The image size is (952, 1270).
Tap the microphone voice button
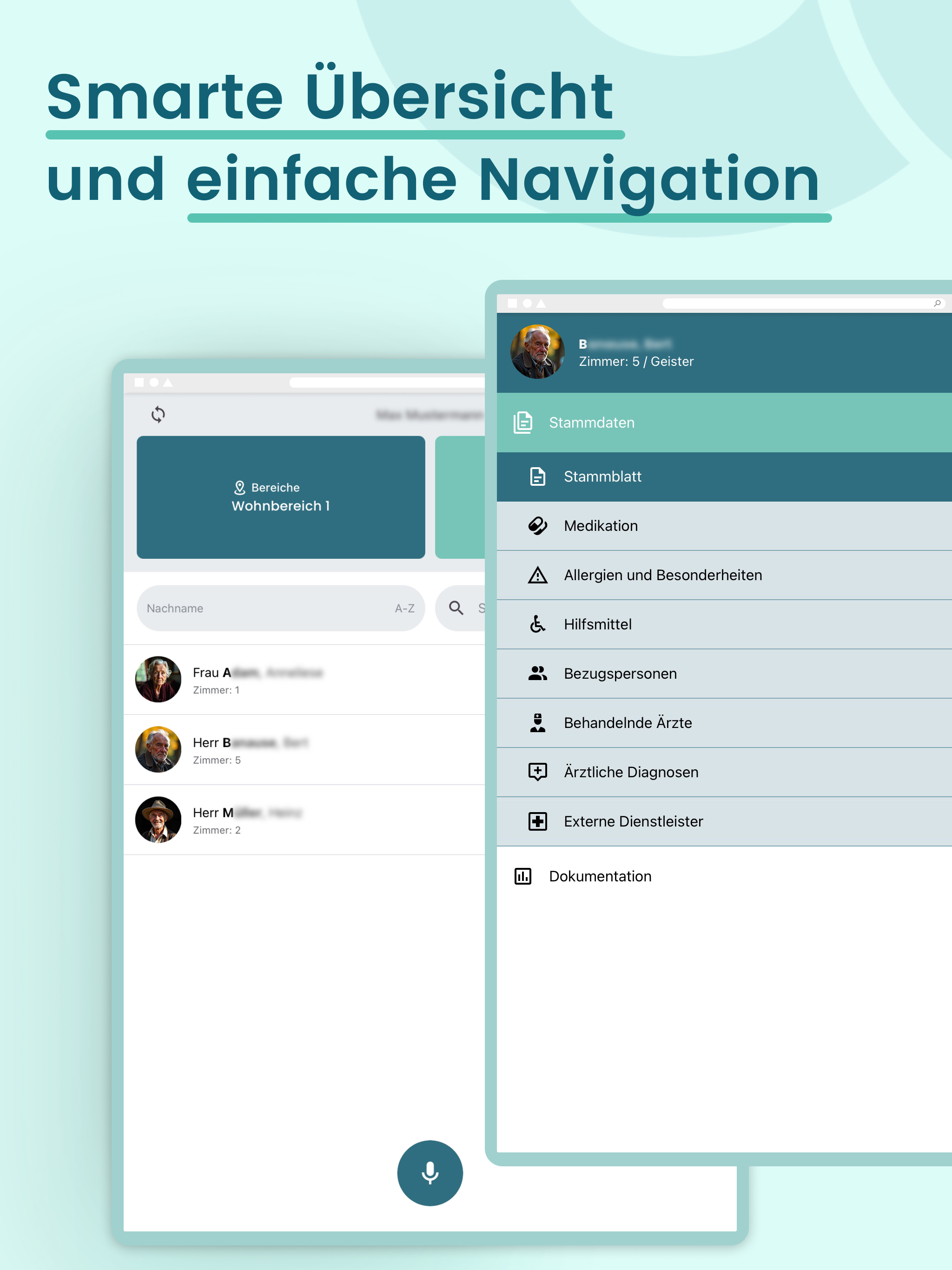(430, 1173)
